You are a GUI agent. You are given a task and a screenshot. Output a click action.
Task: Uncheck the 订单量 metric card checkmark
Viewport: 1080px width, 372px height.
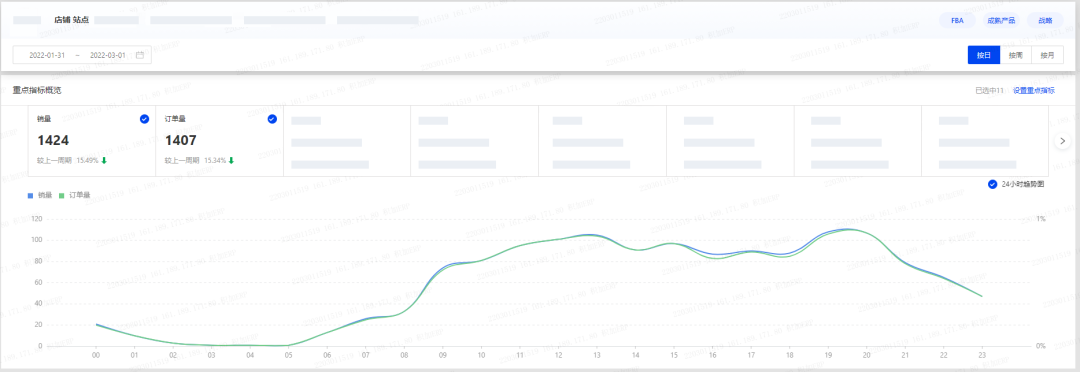point(272,119)
